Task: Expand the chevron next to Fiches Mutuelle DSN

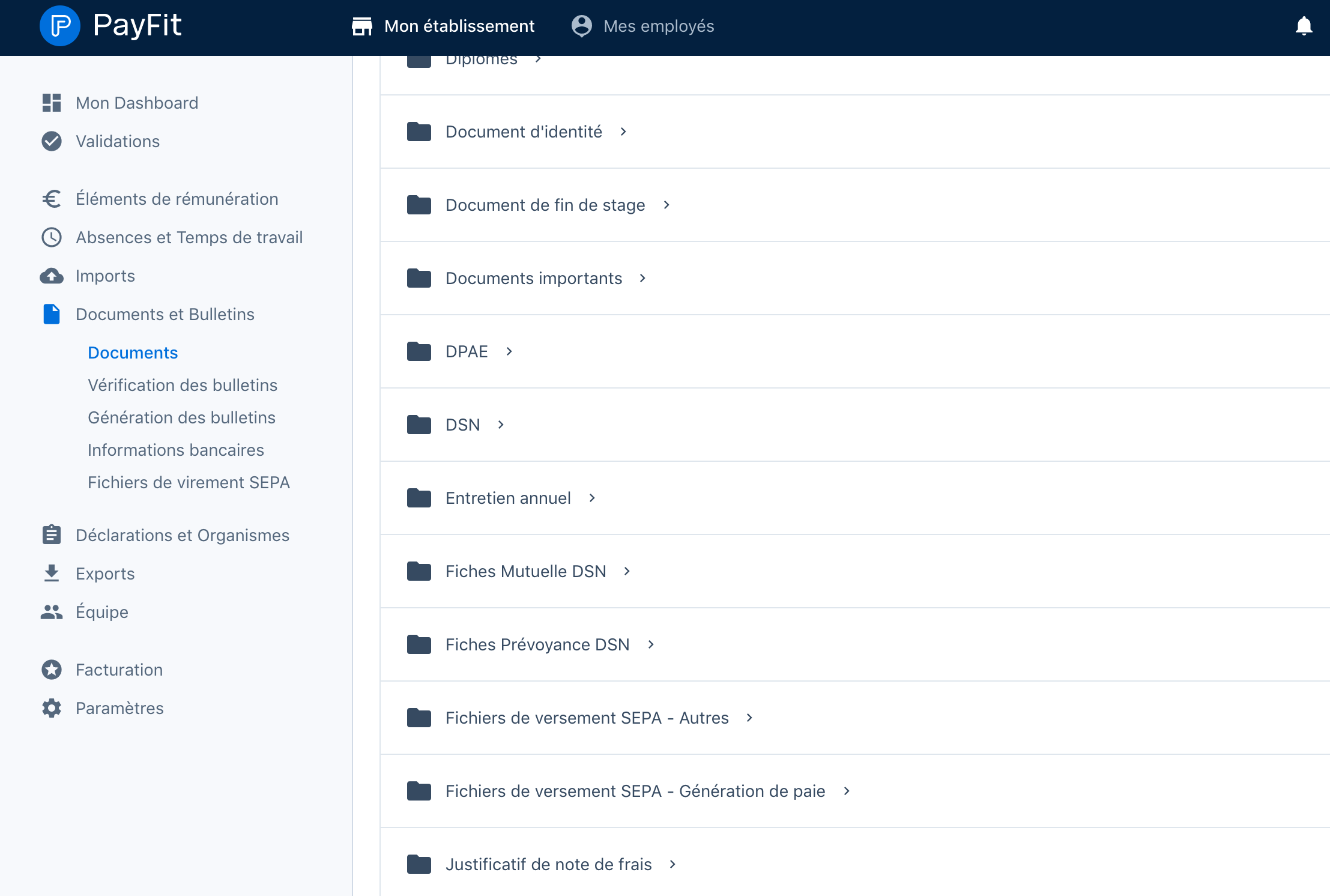Action: pyautogui.click(x=627, y=571)
